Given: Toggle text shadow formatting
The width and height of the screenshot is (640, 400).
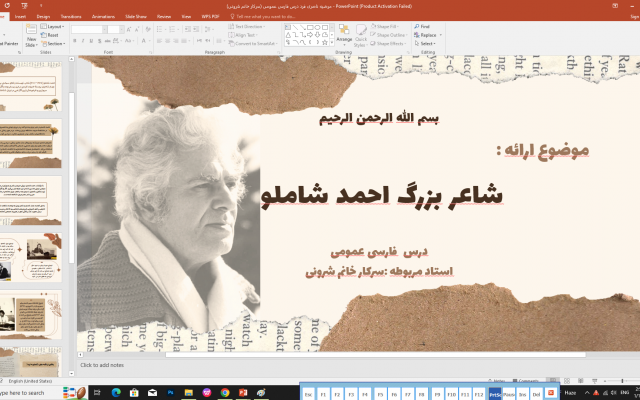Looking at the screenshot, I should [x=100, y=41].
